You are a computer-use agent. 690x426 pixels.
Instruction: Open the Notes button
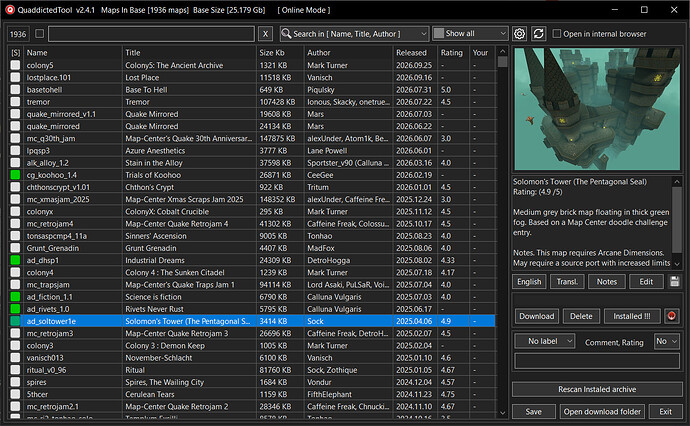click(606, 282)
